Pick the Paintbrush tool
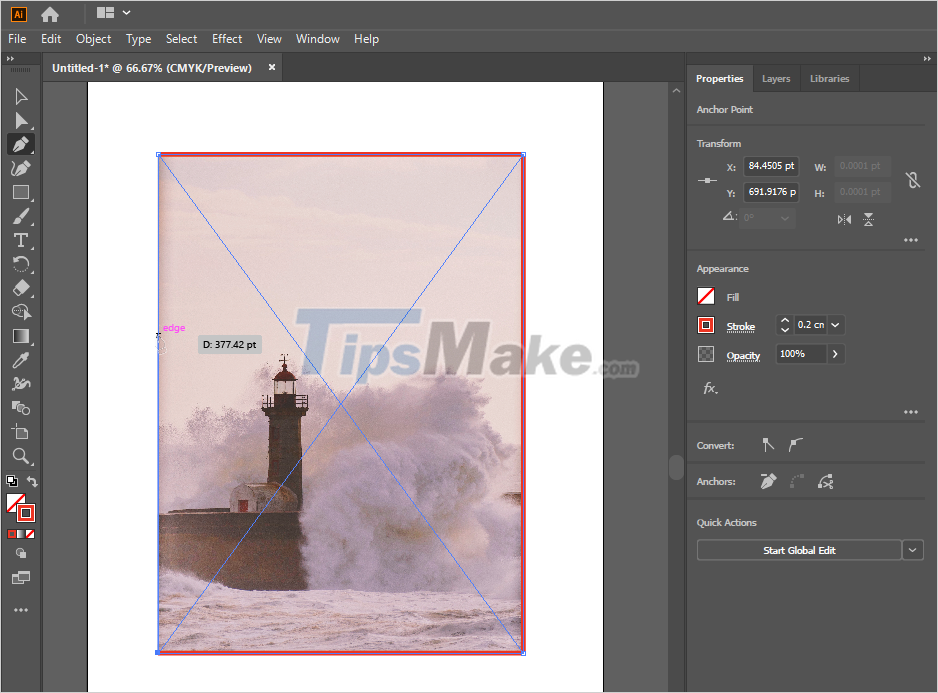This screenshot has height=693, width=938. [x=21, y=216]
